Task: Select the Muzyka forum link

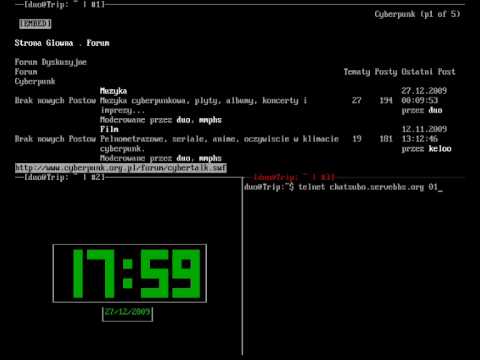Action: (113, 91)
